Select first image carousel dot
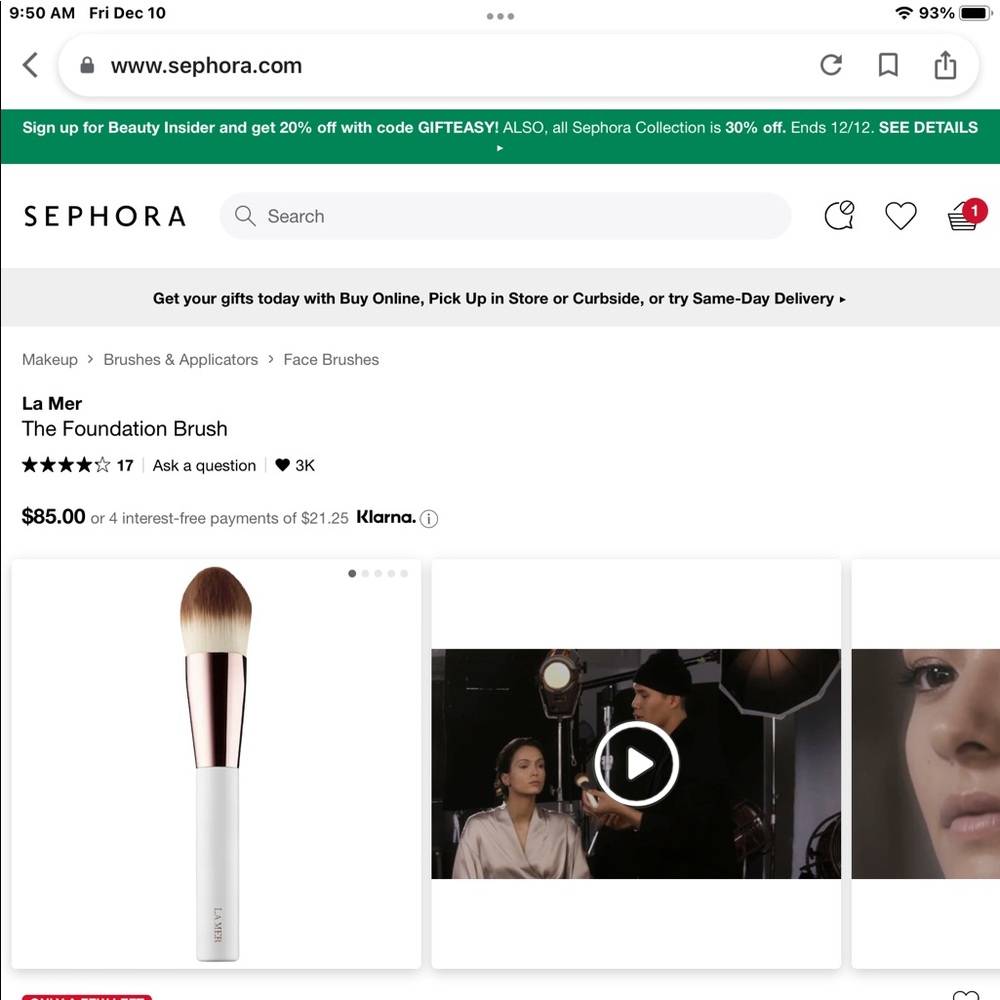The image size is (1000, 1000). coord(352,573)
